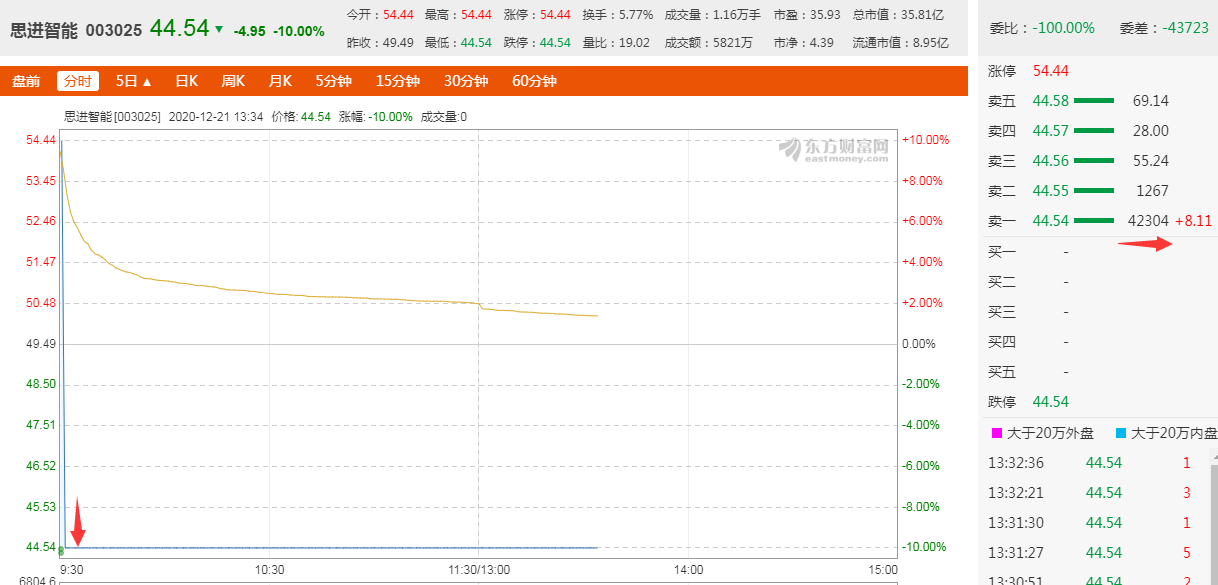Click the 卖一 volume 42304
The height and width of the screenshot is (585, 1218).
pyautogui.click(x=1148, y=220)
